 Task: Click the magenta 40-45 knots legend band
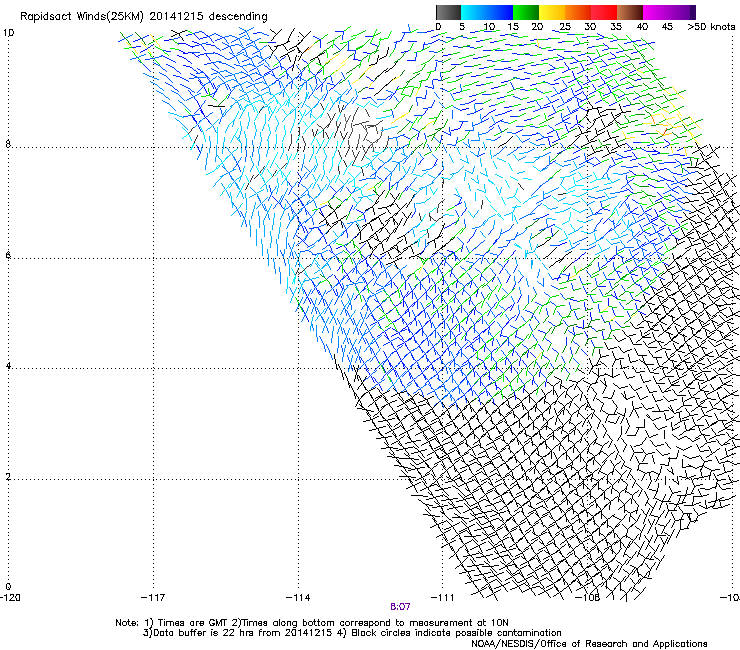(x=656, y=12)
